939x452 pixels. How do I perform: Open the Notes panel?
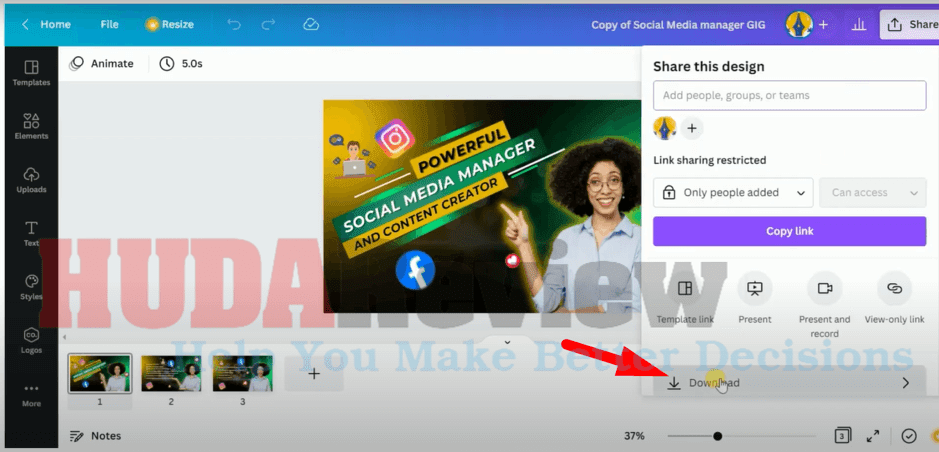tap(95, 436)
